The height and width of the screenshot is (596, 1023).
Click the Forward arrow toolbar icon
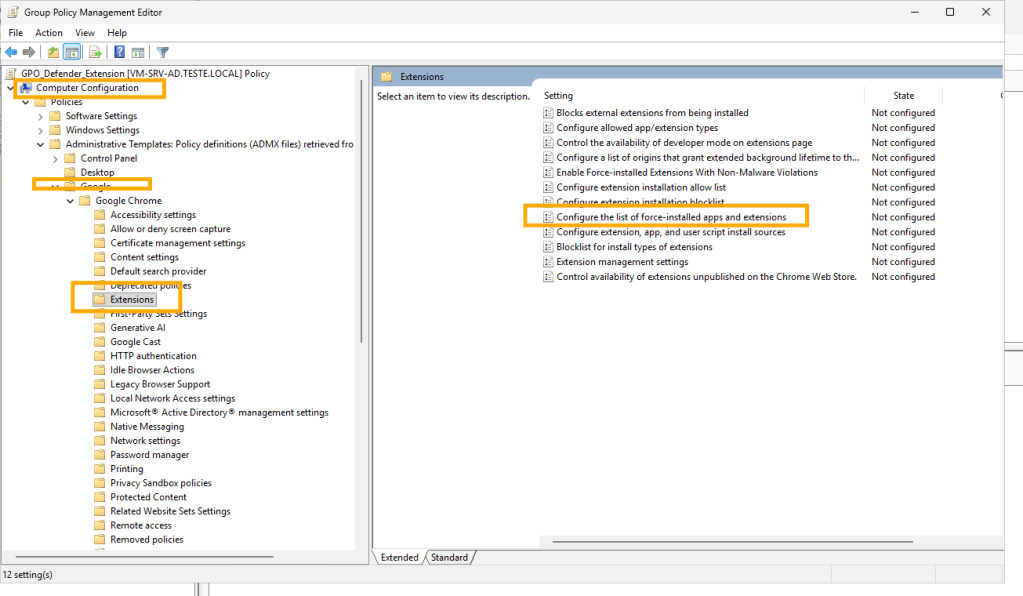pyautogui.click(x=29, y=52)
